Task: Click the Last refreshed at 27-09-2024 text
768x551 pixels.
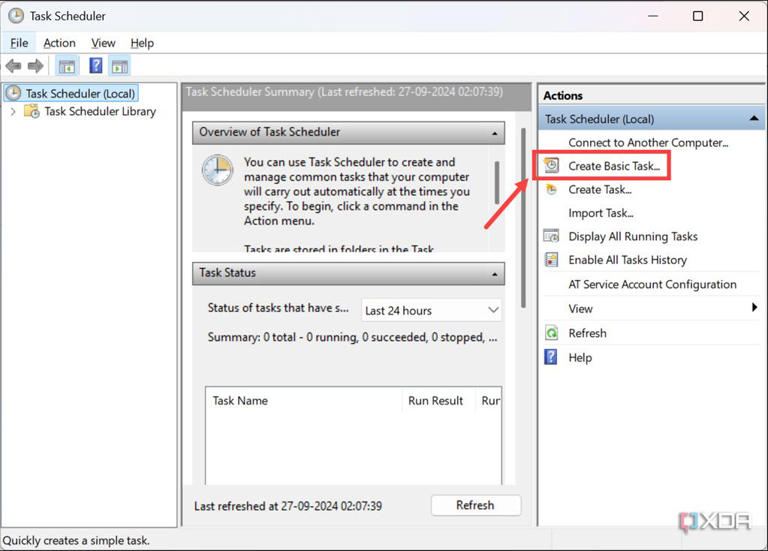Action: pyautogui.click(x=288, y=506)
